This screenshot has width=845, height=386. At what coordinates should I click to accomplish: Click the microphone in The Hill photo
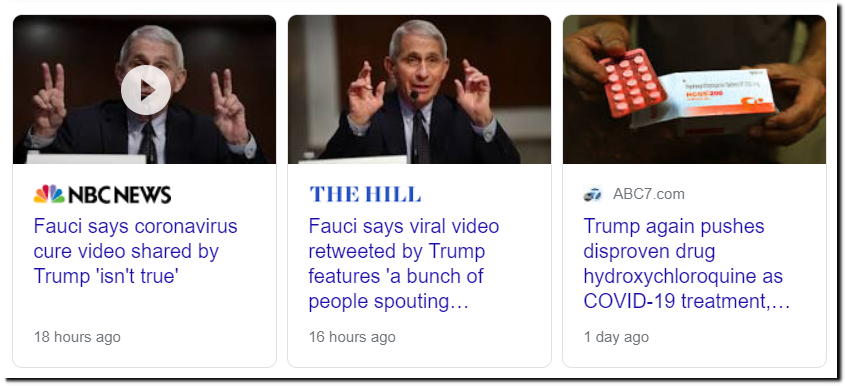414,98
